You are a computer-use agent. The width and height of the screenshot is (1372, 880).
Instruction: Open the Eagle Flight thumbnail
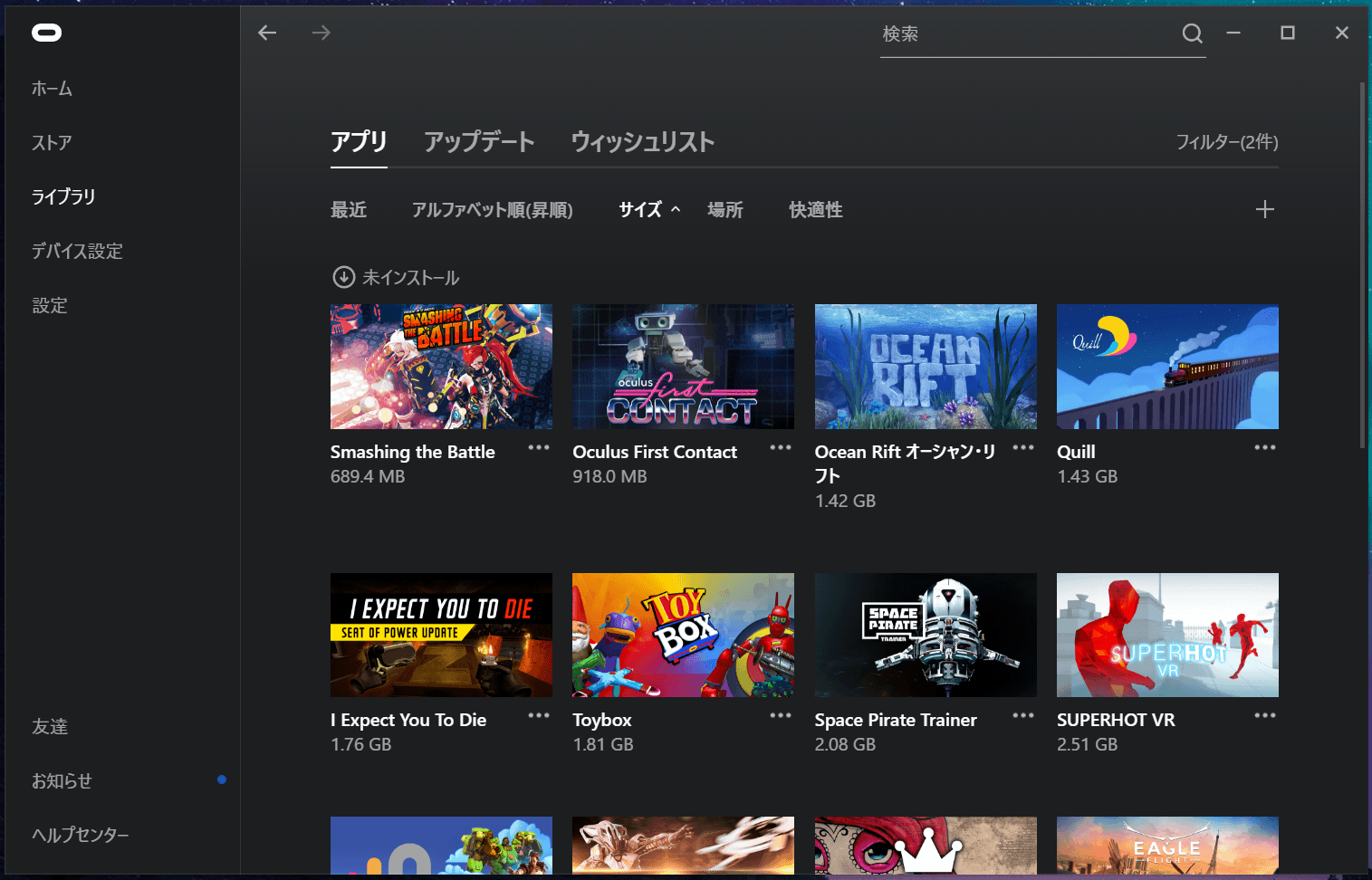[x=1167, y=846]
